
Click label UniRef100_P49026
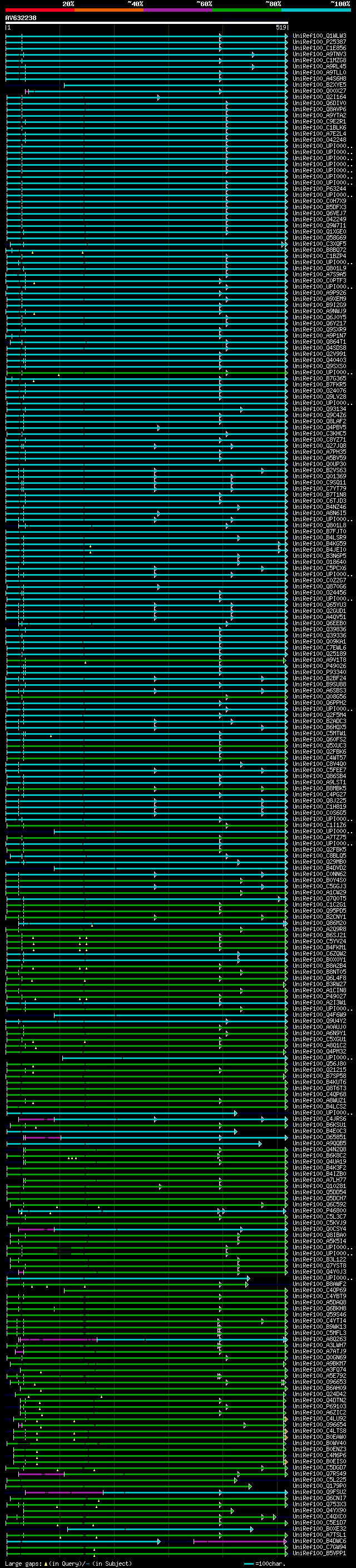(x=319, y=666)
